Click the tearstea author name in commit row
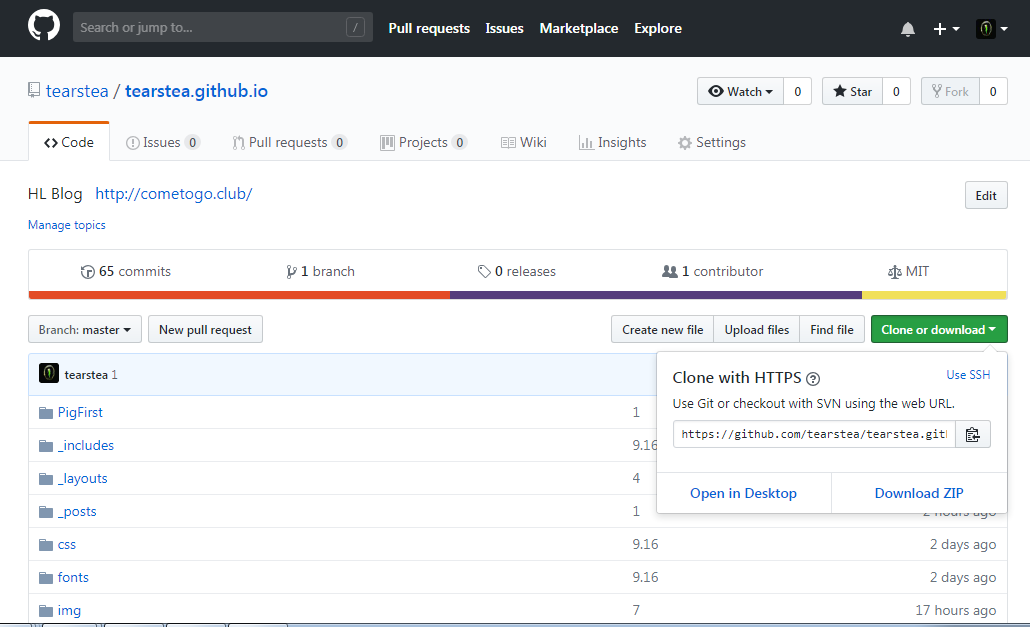 tap(86, 375)
